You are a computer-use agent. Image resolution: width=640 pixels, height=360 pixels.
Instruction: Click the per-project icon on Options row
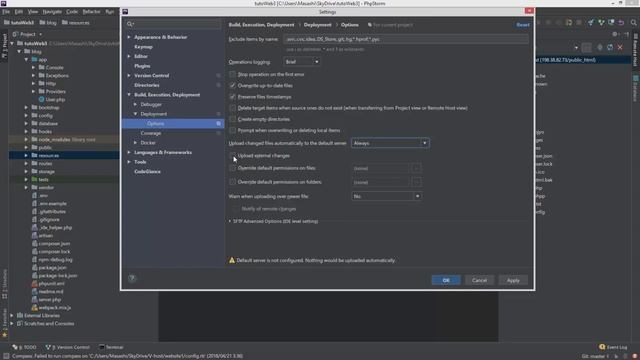(x=218, y=124)
